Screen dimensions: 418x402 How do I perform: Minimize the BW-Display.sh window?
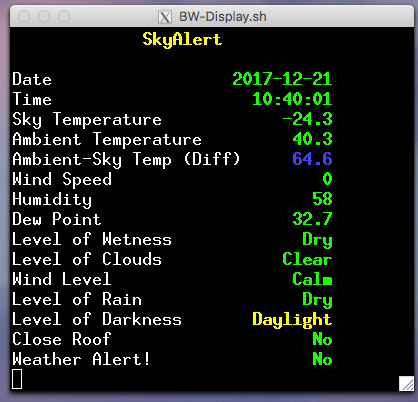pyautogui.click(x=44, y=16)
